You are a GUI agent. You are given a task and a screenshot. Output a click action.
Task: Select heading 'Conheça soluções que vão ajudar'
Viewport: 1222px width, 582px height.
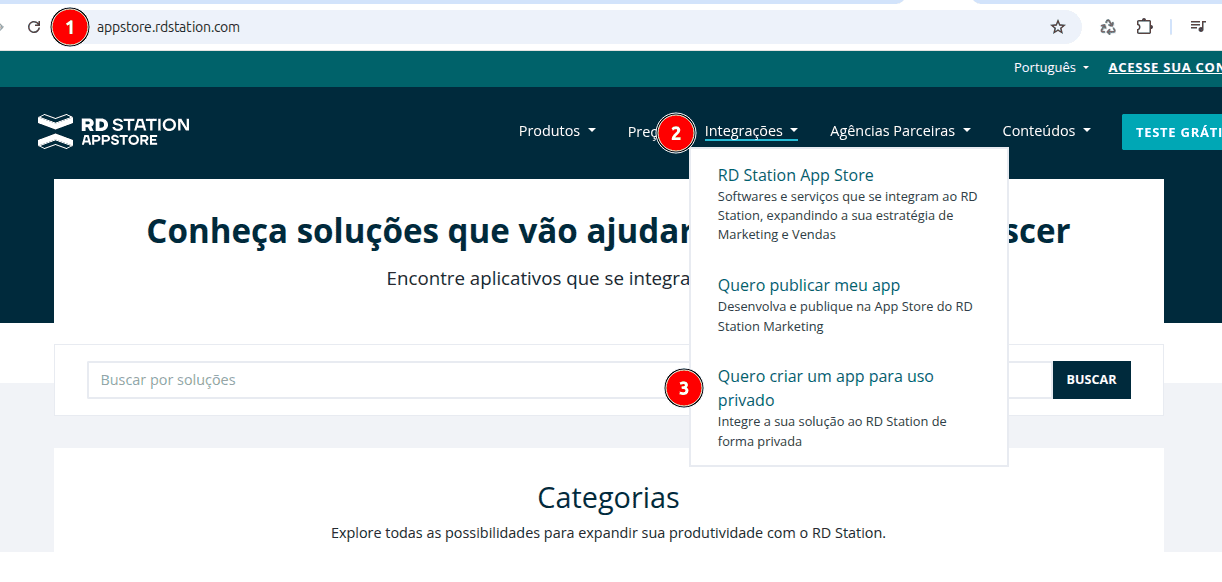coord(418,231)
